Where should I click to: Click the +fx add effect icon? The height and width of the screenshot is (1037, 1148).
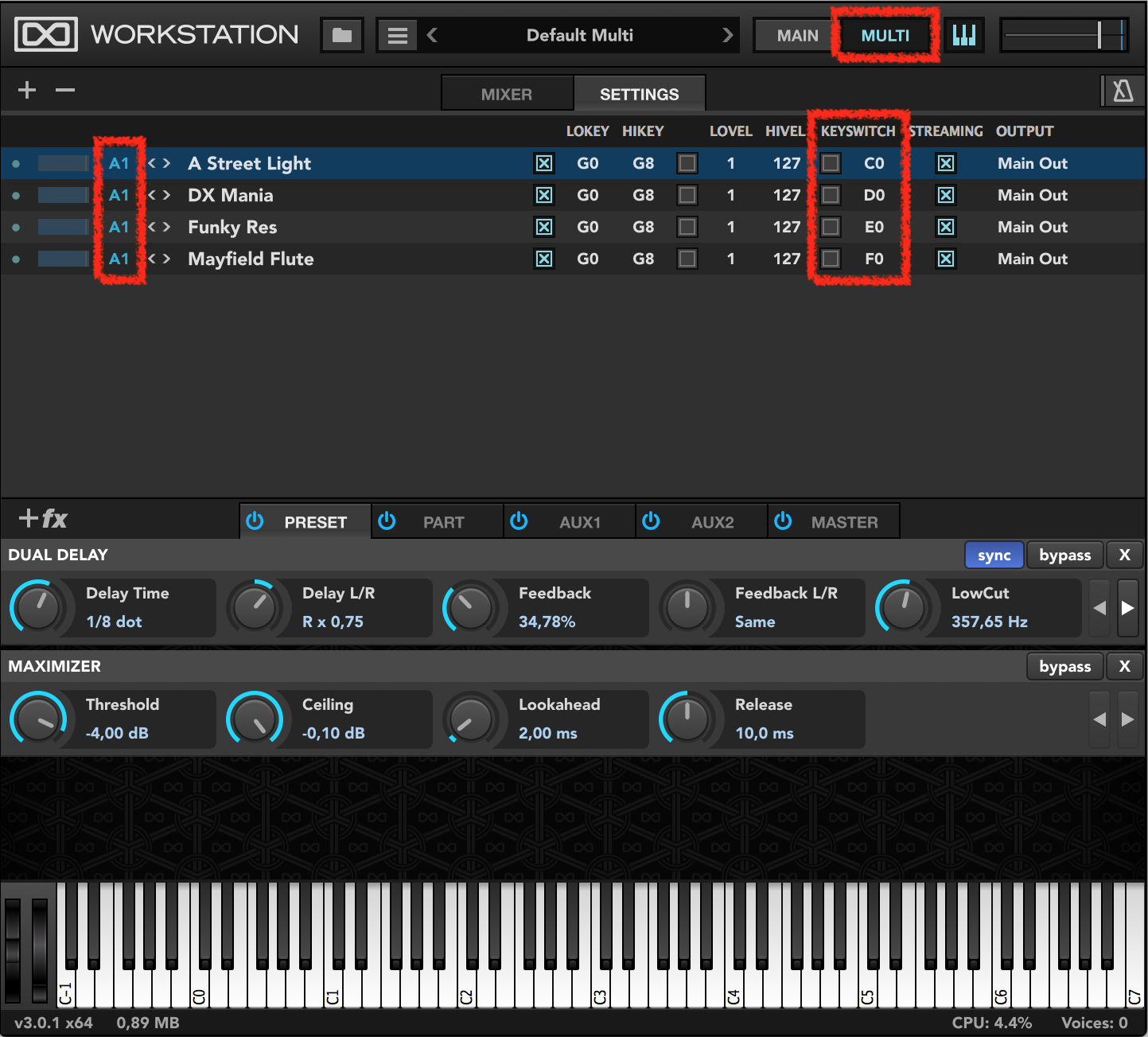43,519
